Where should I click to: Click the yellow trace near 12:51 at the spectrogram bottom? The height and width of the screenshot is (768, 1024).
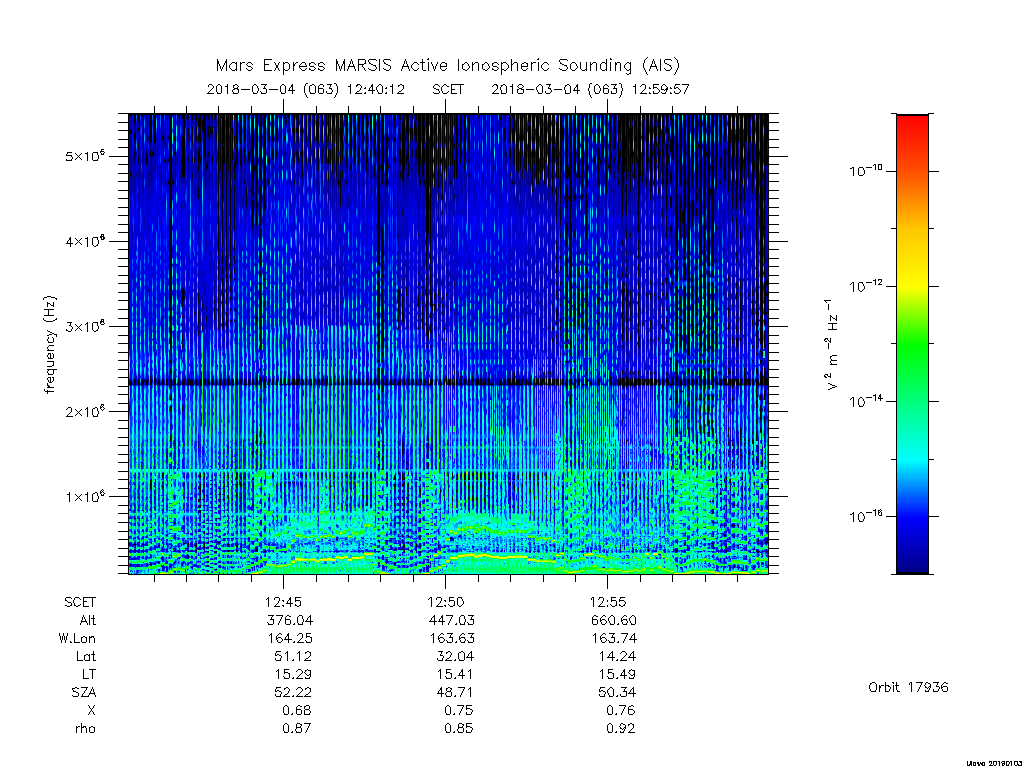tap(480, 556)
